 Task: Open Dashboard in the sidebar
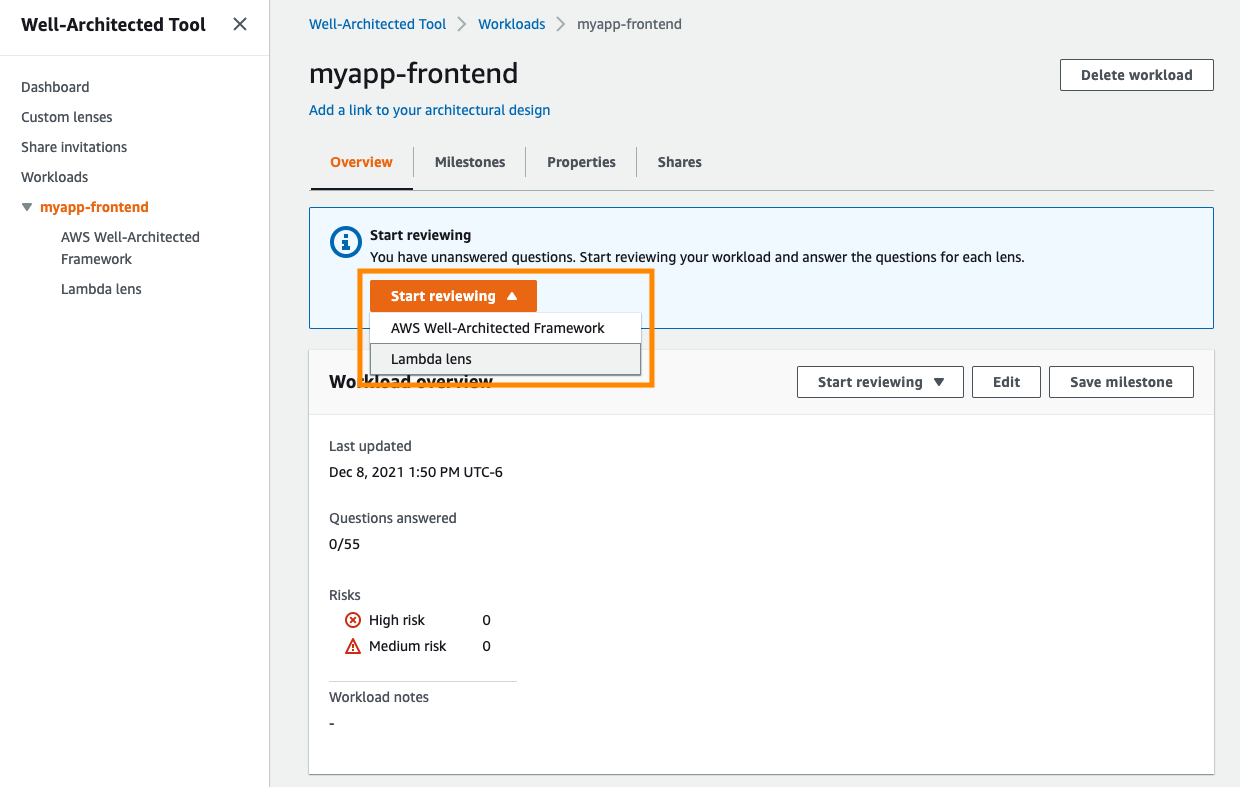pos(55,87)
